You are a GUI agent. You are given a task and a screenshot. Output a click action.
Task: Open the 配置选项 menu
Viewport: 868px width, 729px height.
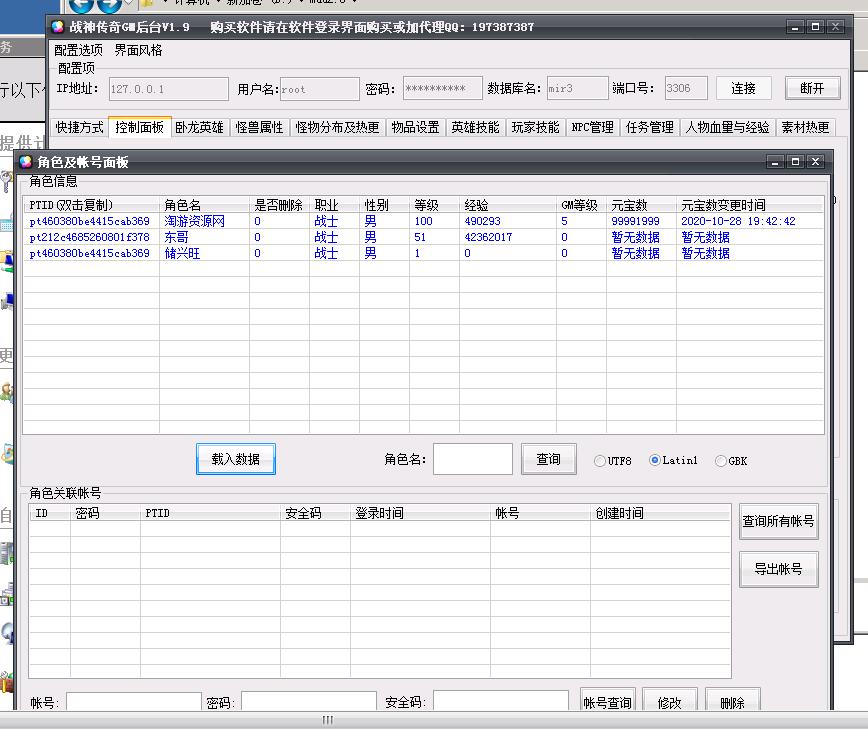78,50
